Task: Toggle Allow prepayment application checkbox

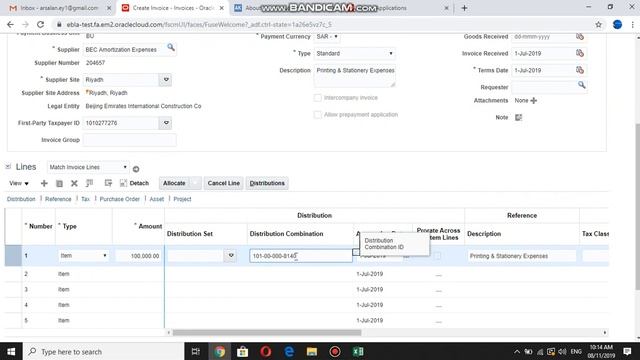Action: tap(318, 115)
